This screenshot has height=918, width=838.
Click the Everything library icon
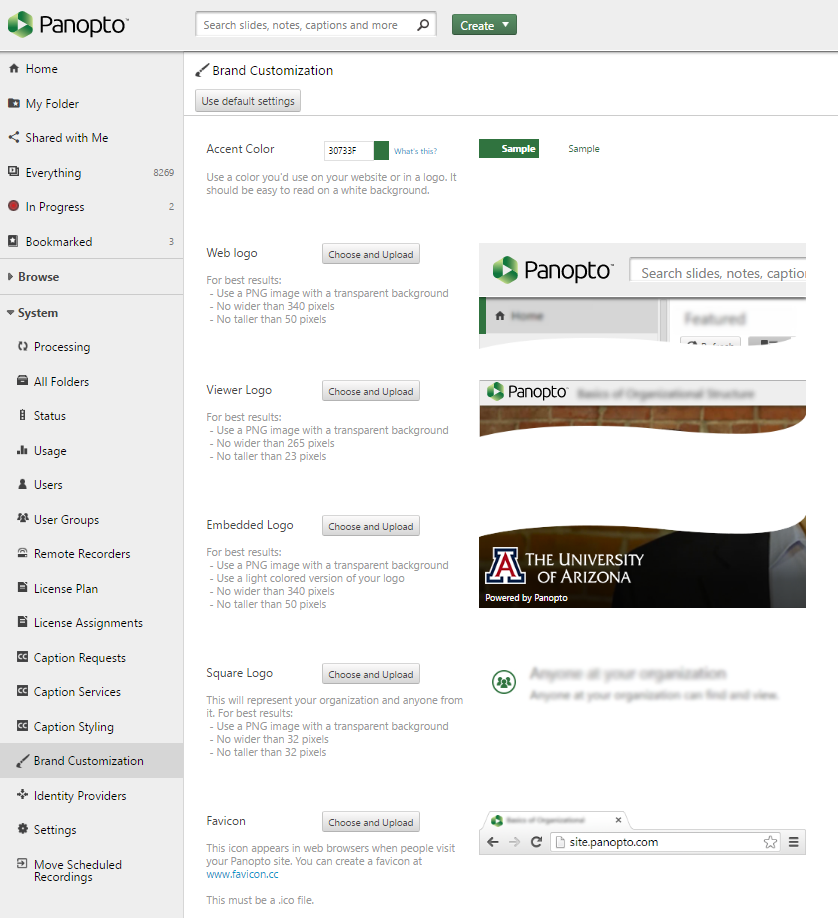coord(14,172)
